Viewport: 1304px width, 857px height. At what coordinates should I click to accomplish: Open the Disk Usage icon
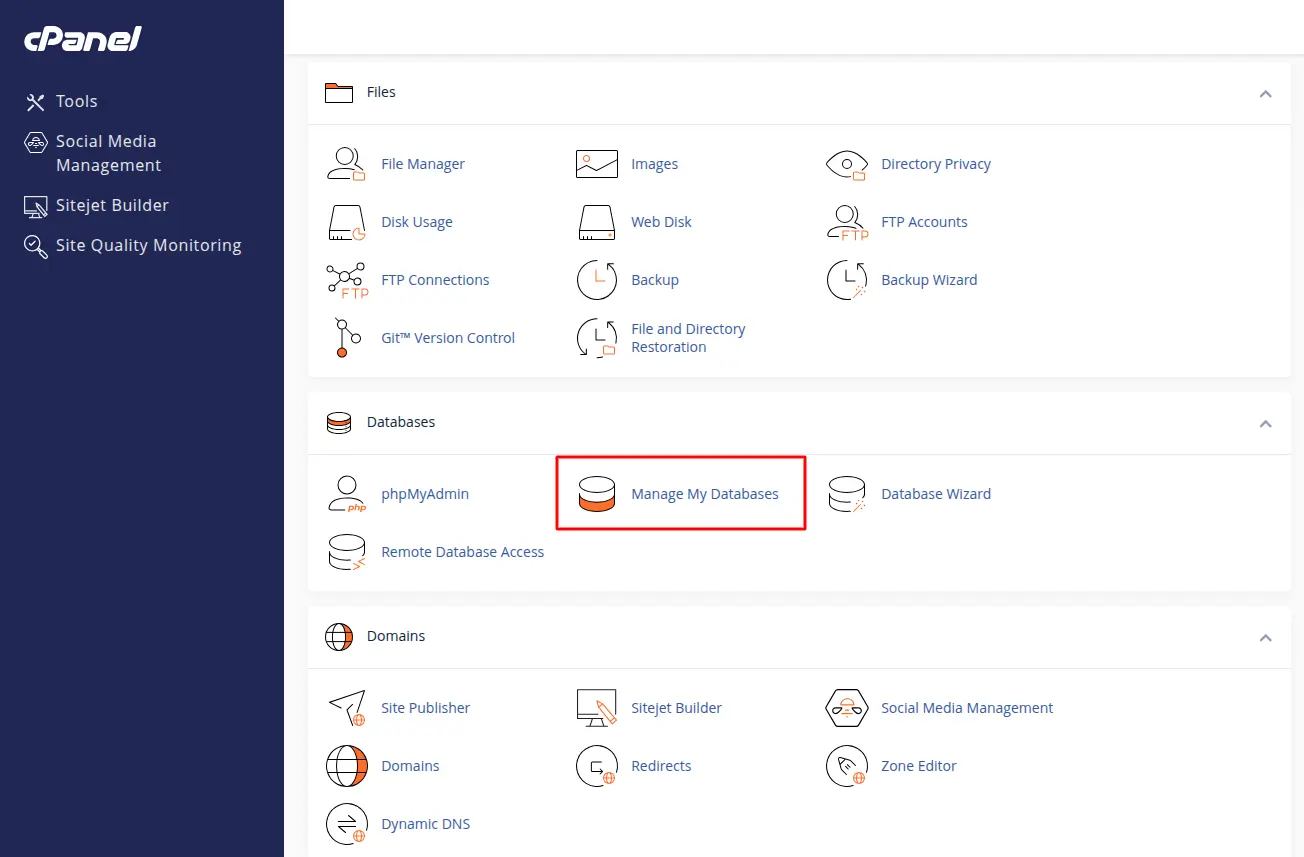pos(346,222)
